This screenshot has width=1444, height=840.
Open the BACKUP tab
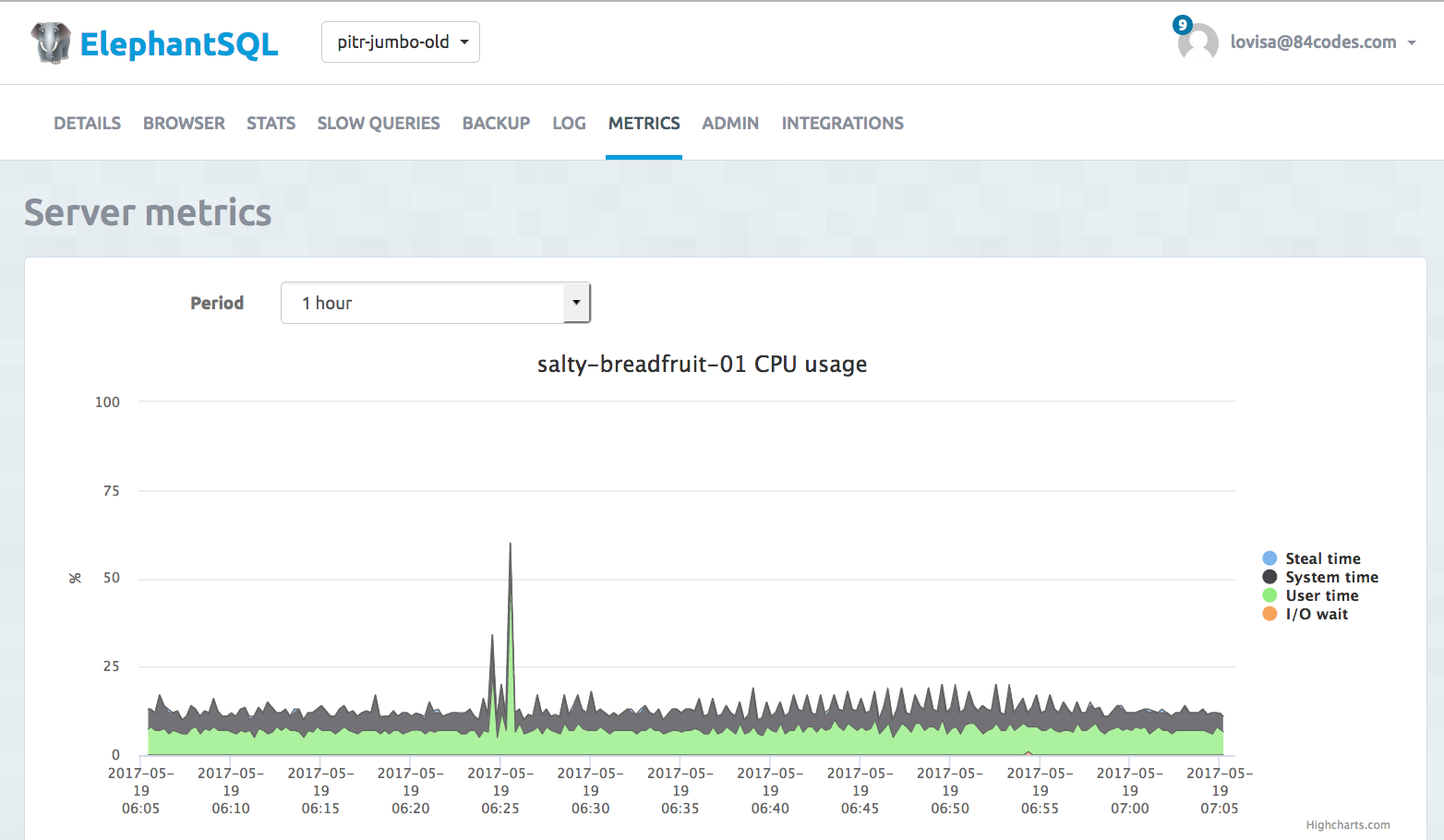(x=496, y=123)
